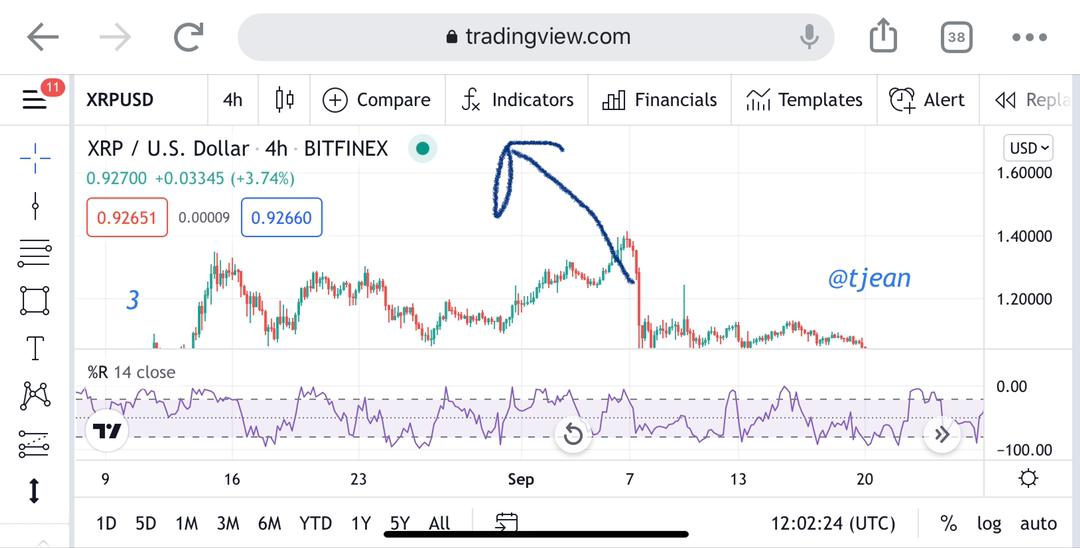The image size is (1080, 548).
Task: Click the browser address bar
Action: (536, 37)
